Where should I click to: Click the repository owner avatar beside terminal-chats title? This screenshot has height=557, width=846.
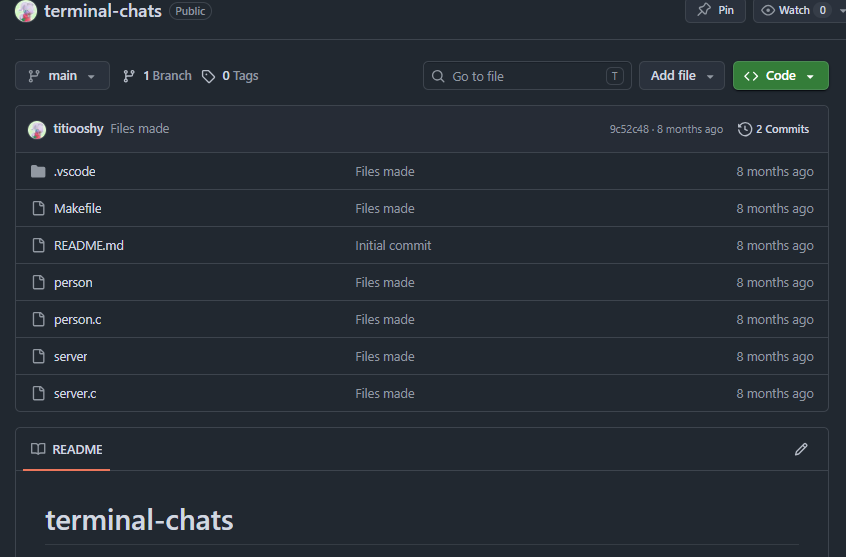click(25, 11)
